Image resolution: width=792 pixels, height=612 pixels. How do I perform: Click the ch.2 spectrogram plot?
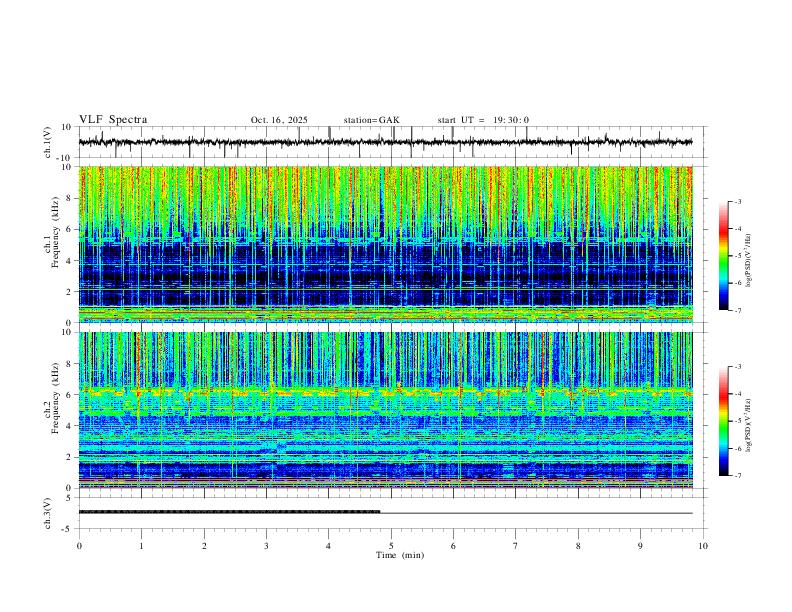point(385,410)
